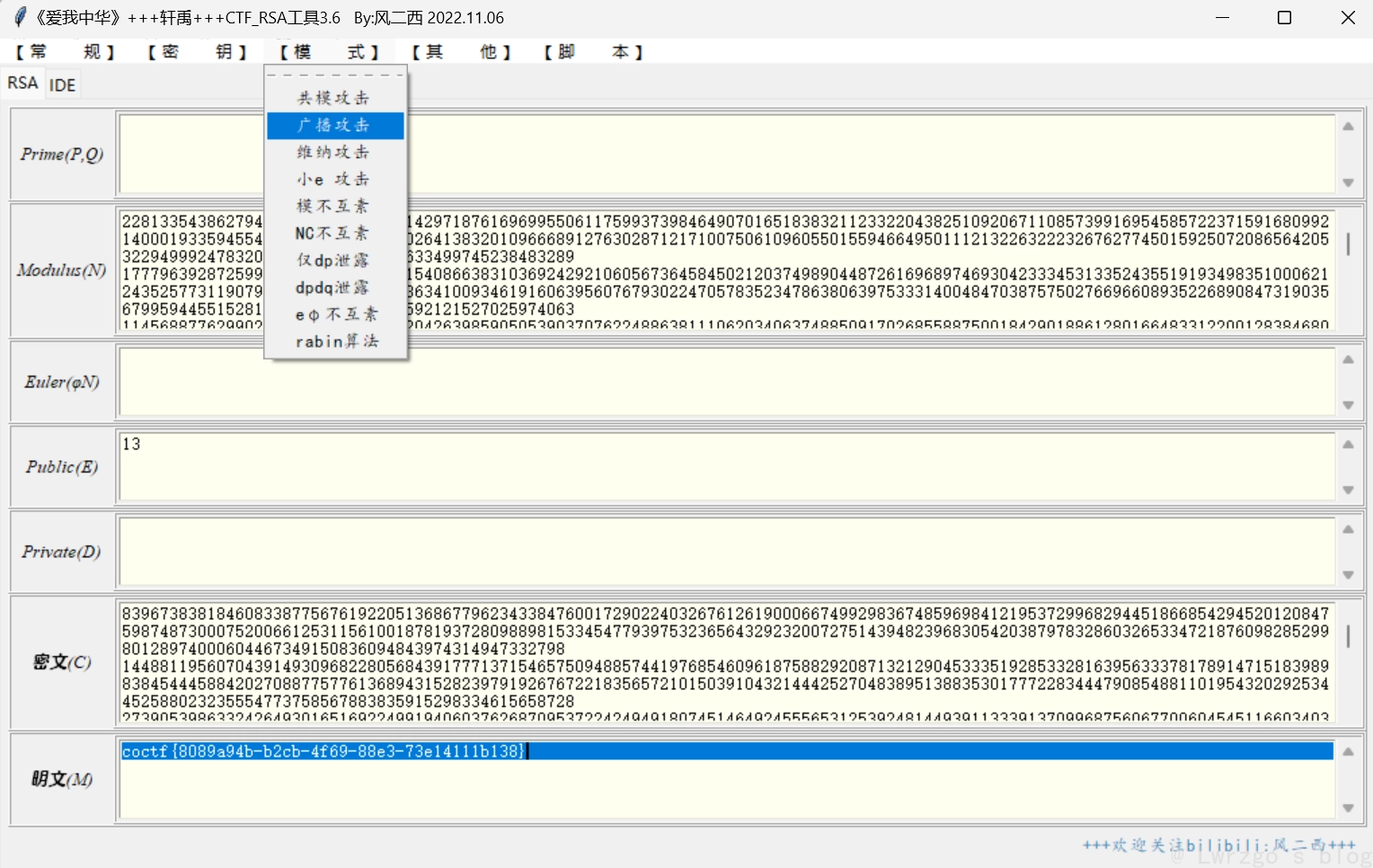Choose 仅dp泄露 attack mode
The width and height of the screenshot is (1373, 868).
coord(335,260)
